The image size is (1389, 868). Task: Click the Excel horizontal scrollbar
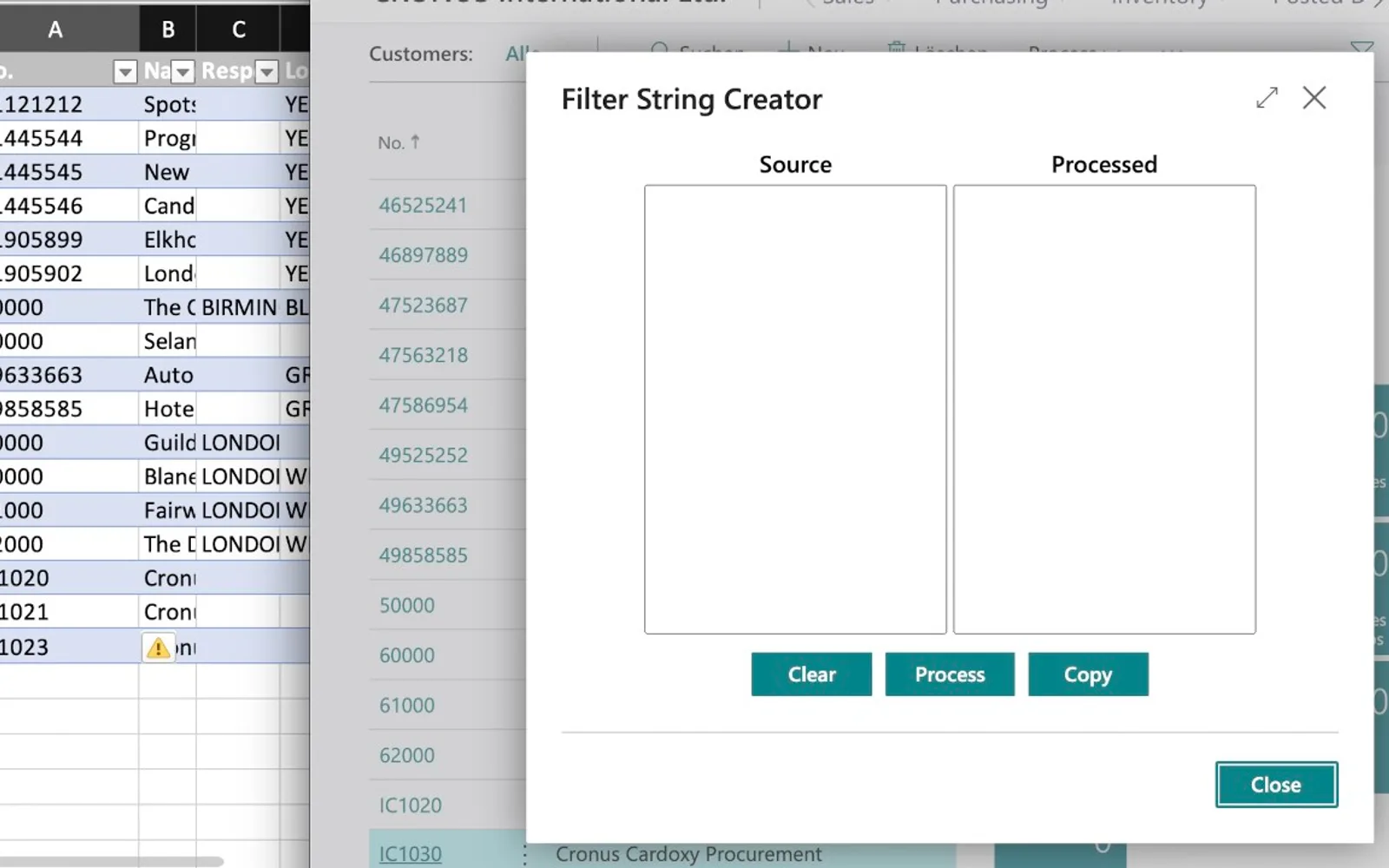point(111,861)
